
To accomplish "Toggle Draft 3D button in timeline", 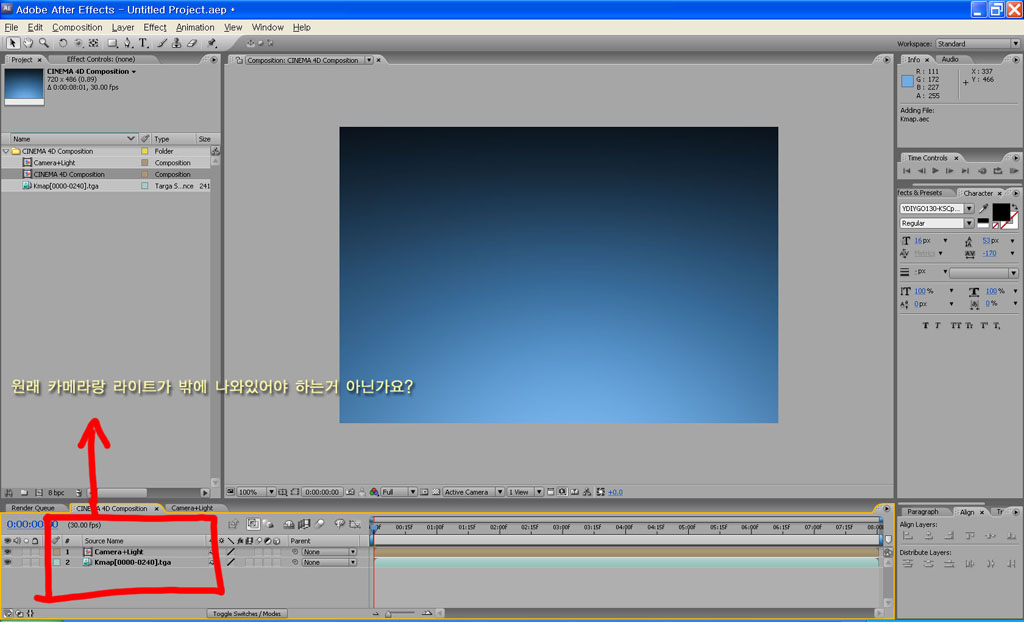I will pos(267,524).
